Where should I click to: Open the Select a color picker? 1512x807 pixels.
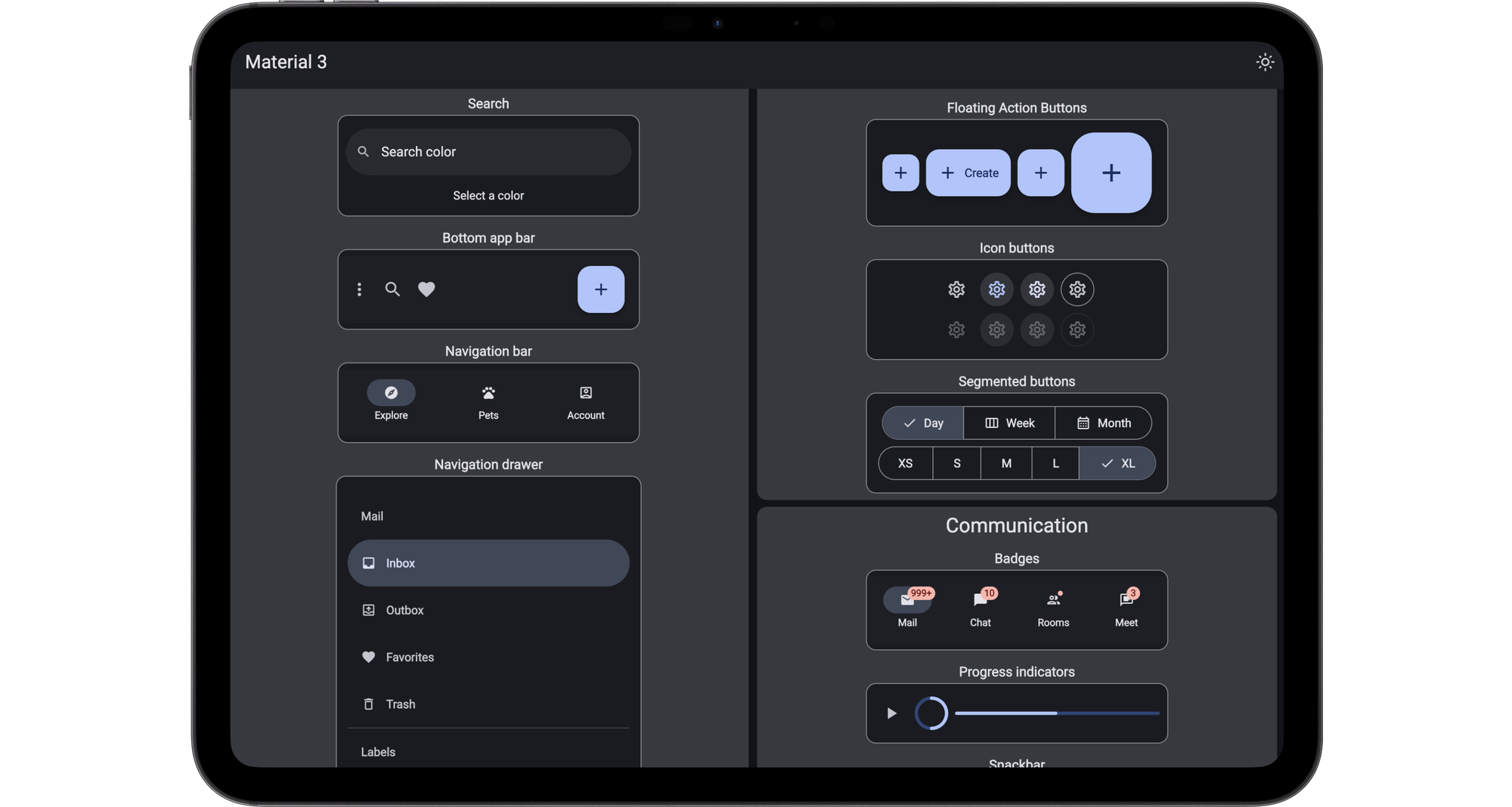488,195
